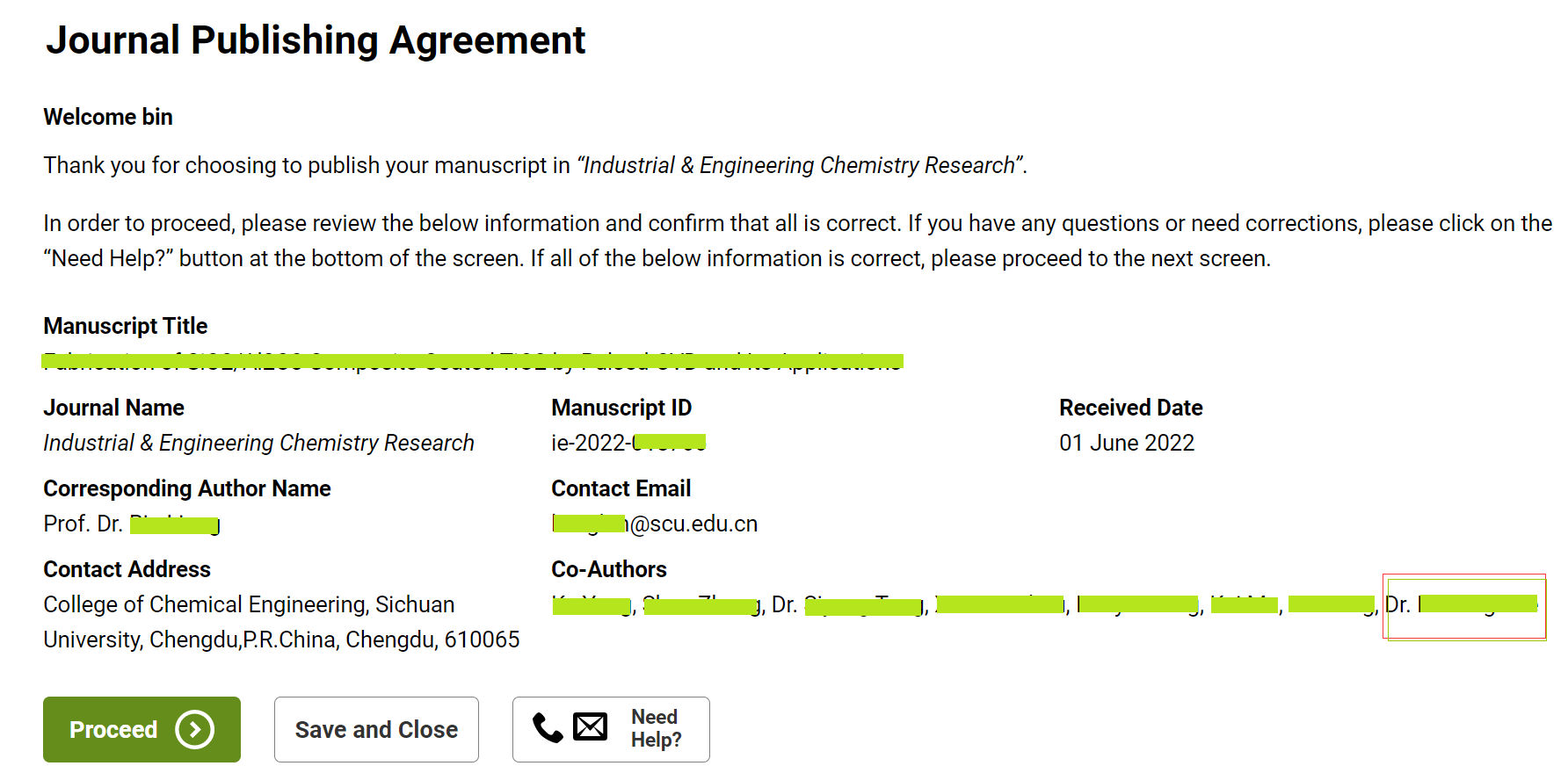Open the Need Help? button
The height and width of the screenshot is (766, 1568).
click(611, 729)
